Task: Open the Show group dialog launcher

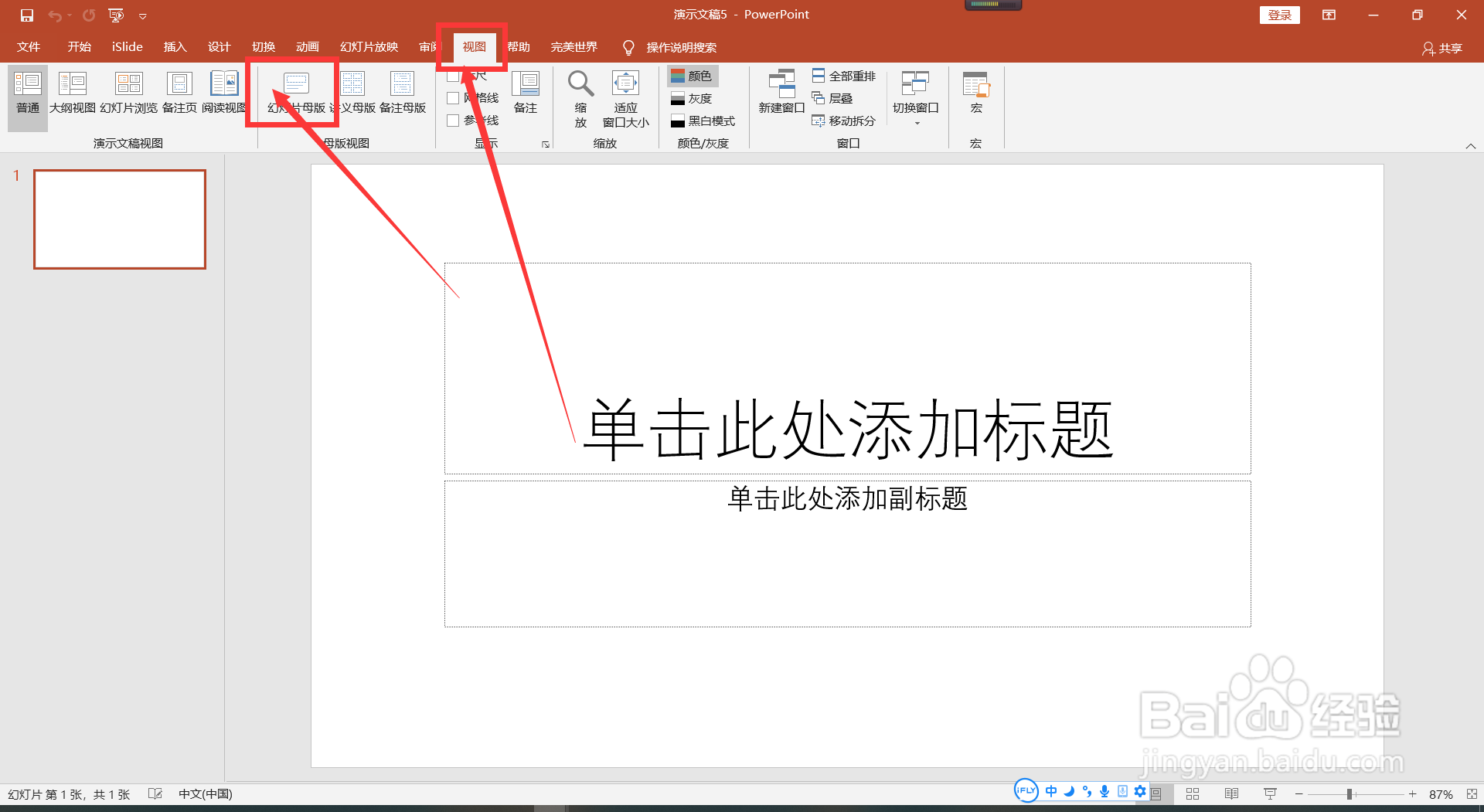Action: tap(546, 144)
